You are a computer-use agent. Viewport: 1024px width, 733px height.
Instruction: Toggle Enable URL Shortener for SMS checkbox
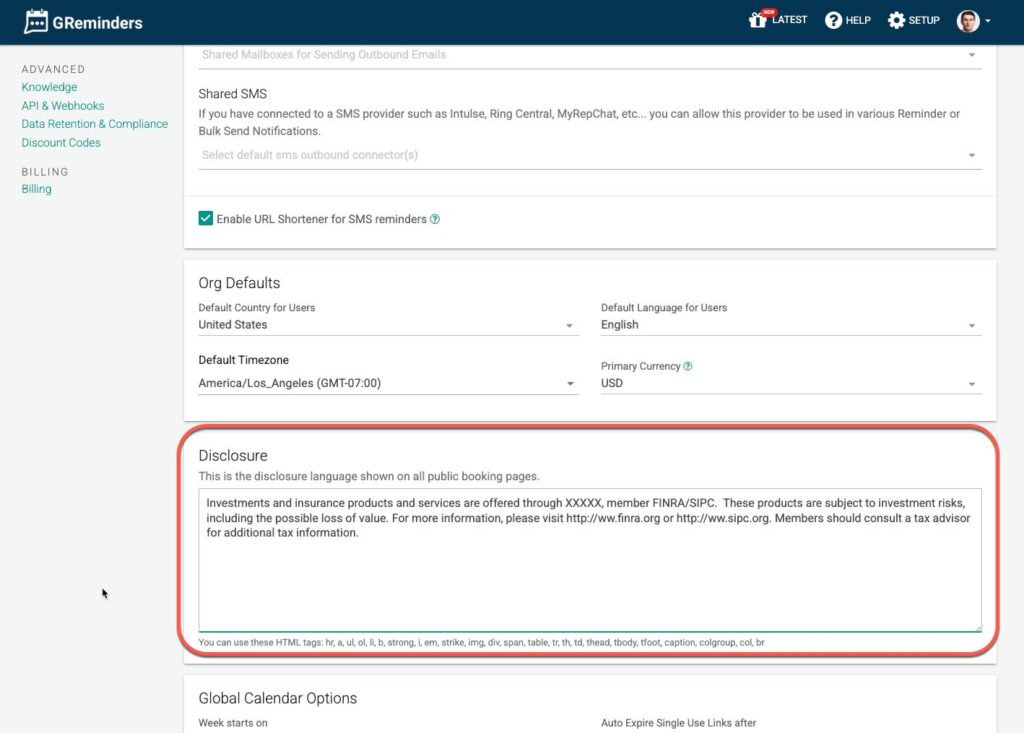(206, 219)
